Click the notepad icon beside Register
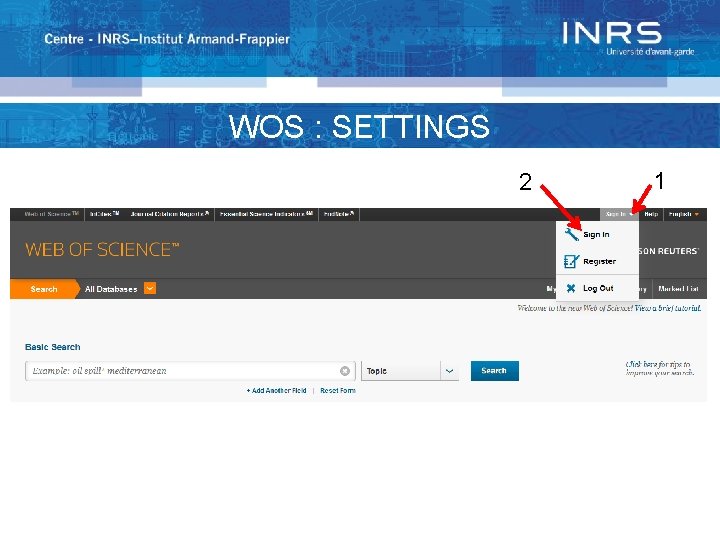Viewport: 720px width, 540px height. [x=571, y=261]
